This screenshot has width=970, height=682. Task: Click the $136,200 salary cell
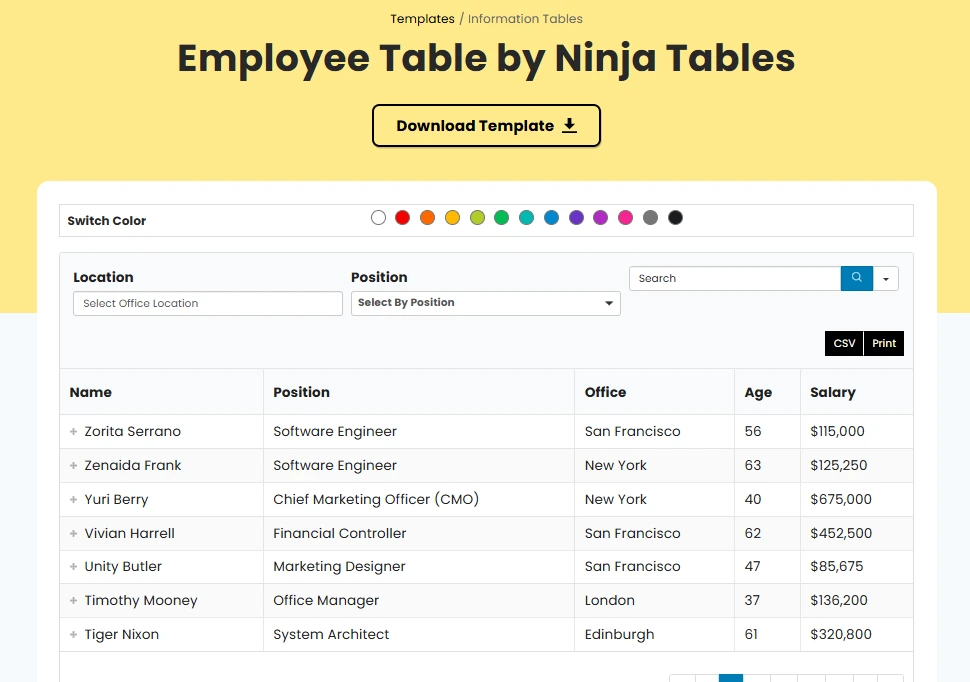tap(857, 600)
